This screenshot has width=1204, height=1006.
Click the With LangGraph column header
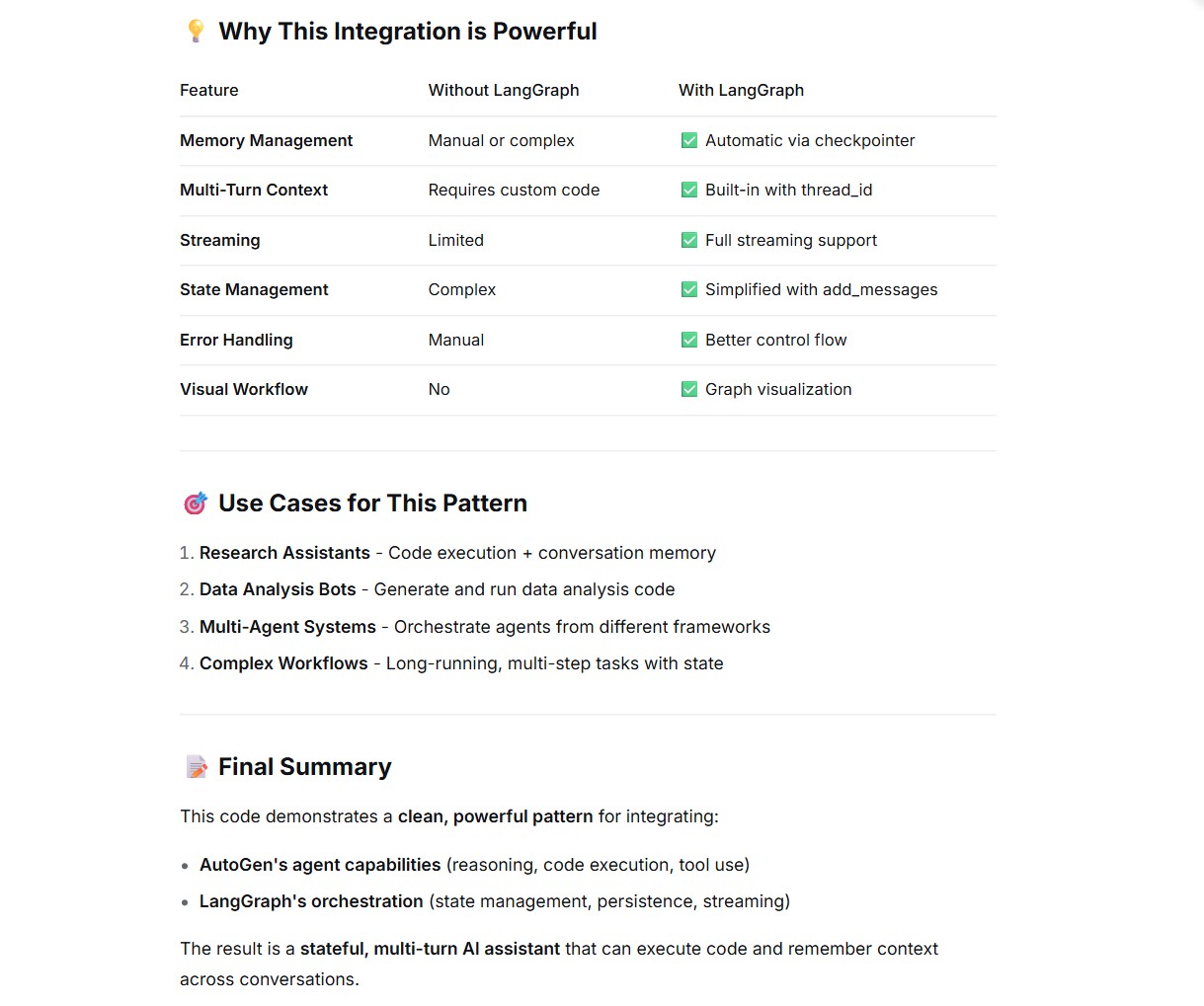(x=741, y=90)
